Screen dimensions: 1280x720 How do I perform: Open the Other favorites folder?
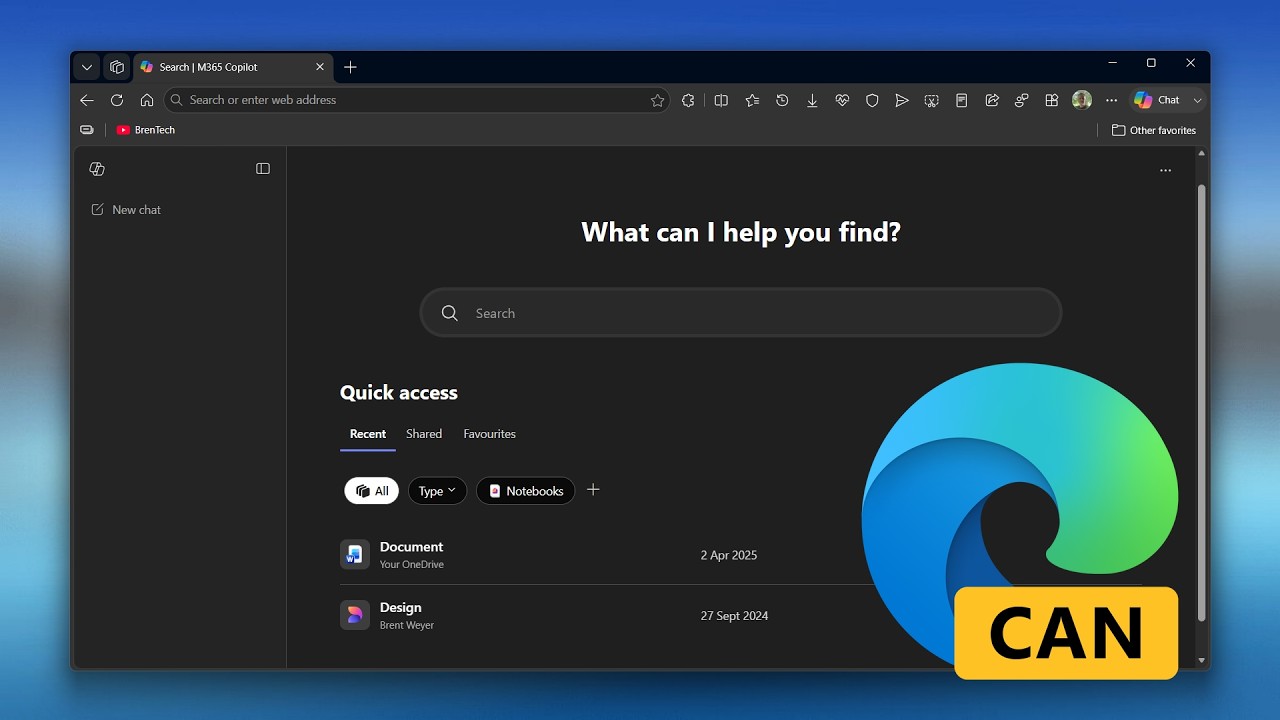coord(1154,130)
